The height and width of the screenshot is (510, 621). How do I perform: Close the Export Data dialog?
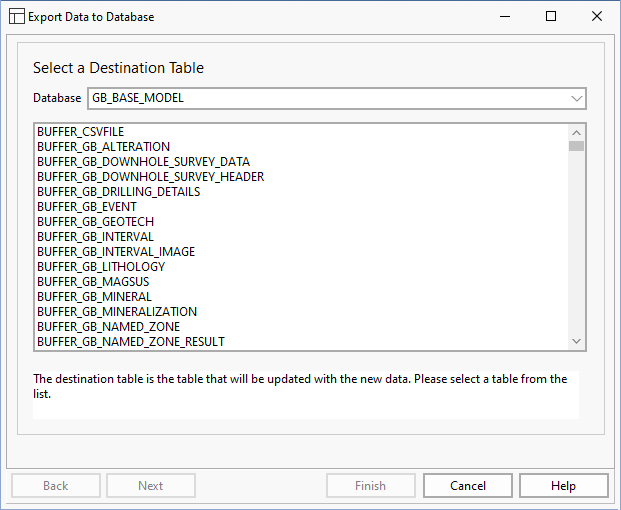coord(597,17)
